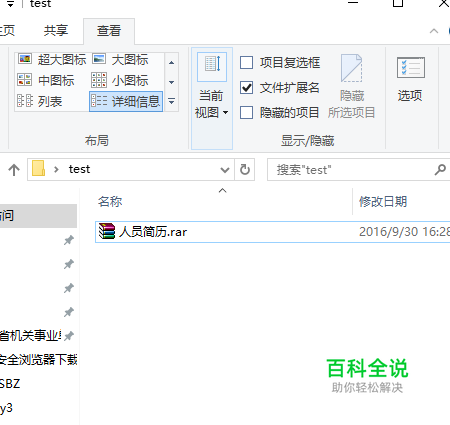Image resolution: width=450 pixels, height=425 pixels.
Task: Open the y3 sidebar folder
Action: tap(6, 408)
